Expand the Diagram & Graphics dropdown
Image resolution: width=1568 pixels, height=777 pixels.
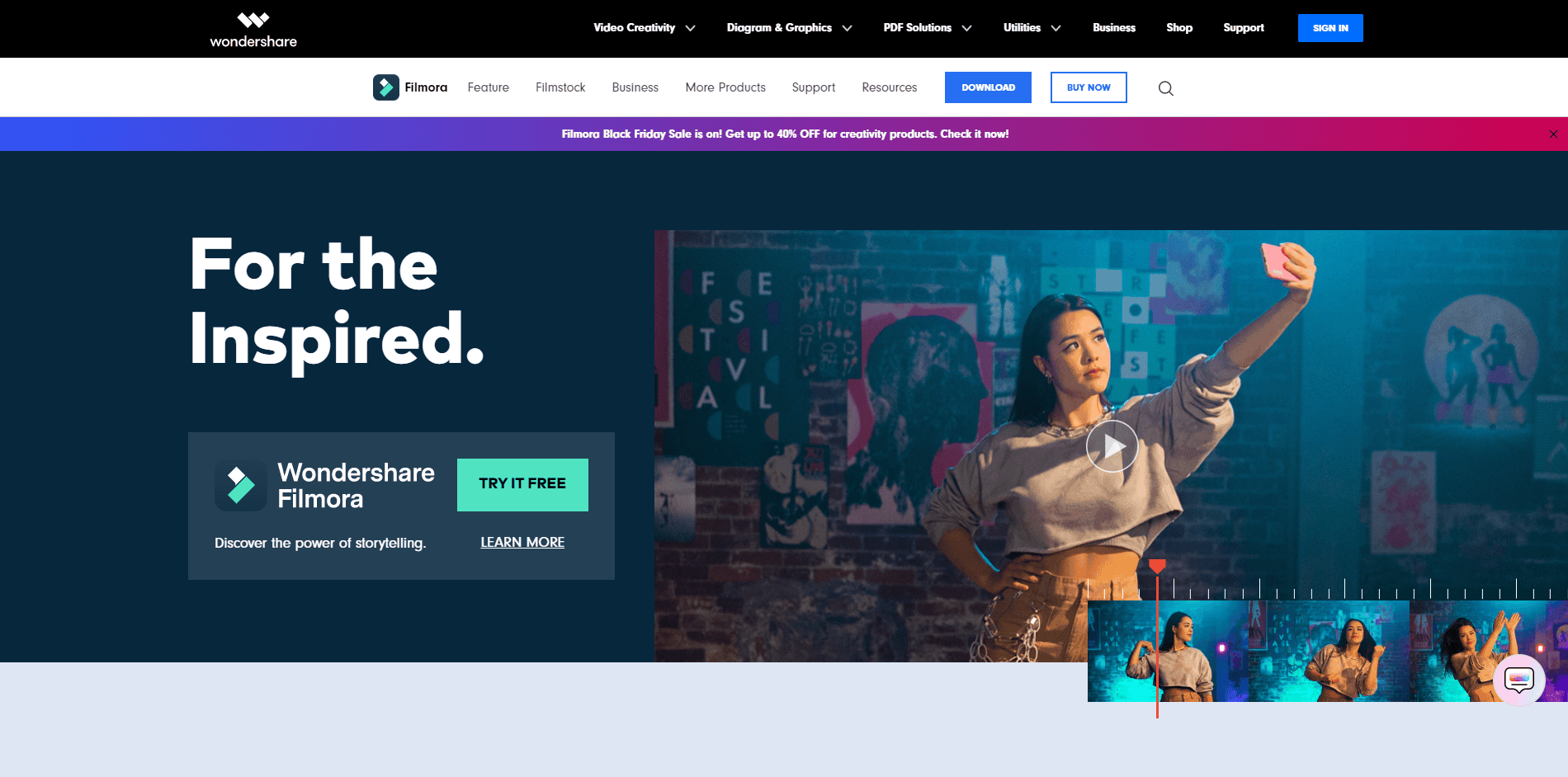coord(789,28)
